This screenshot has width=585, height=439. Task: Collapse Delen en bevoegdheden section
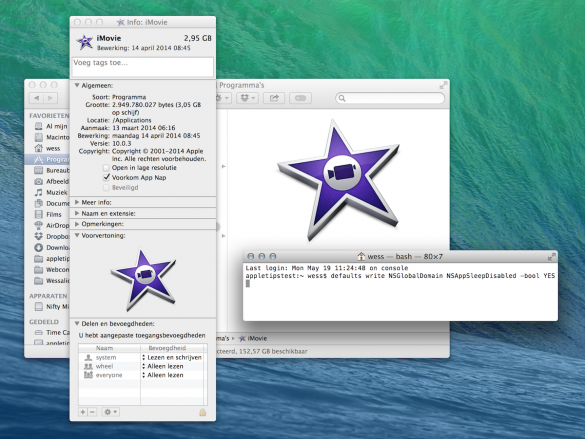(x=77, y=323)
